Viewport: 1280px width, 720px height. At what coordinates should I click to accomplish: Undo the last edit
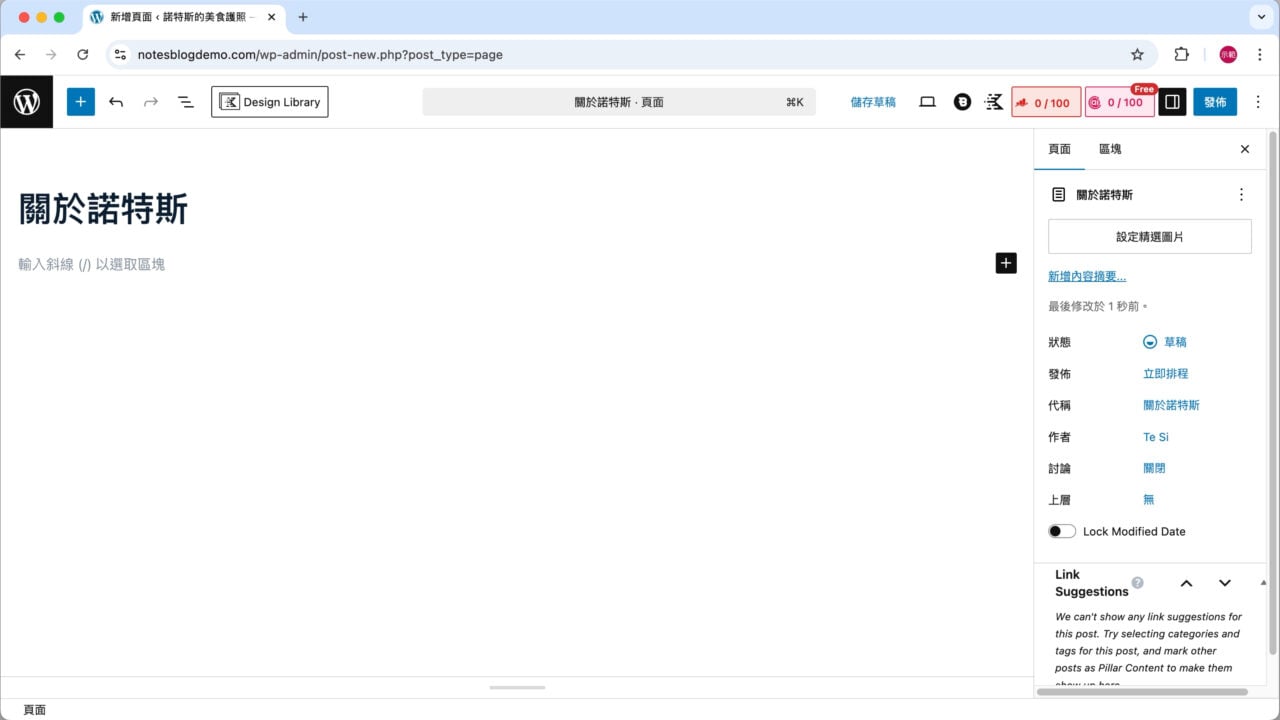click(x=116, y=102)
